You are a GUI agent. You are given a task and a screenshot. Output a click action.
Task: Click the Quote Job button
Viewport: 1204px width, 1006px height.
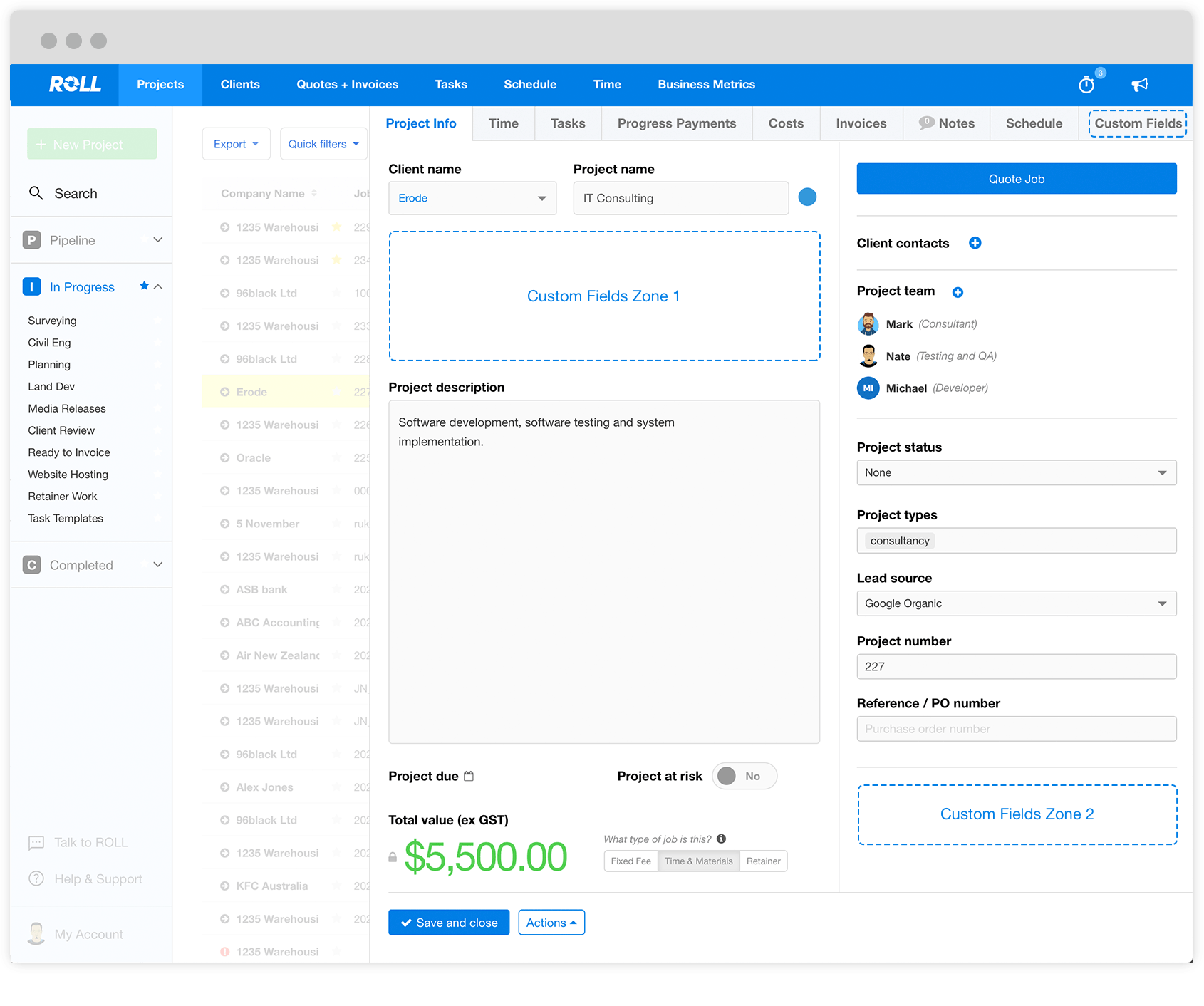[1017, 179]
